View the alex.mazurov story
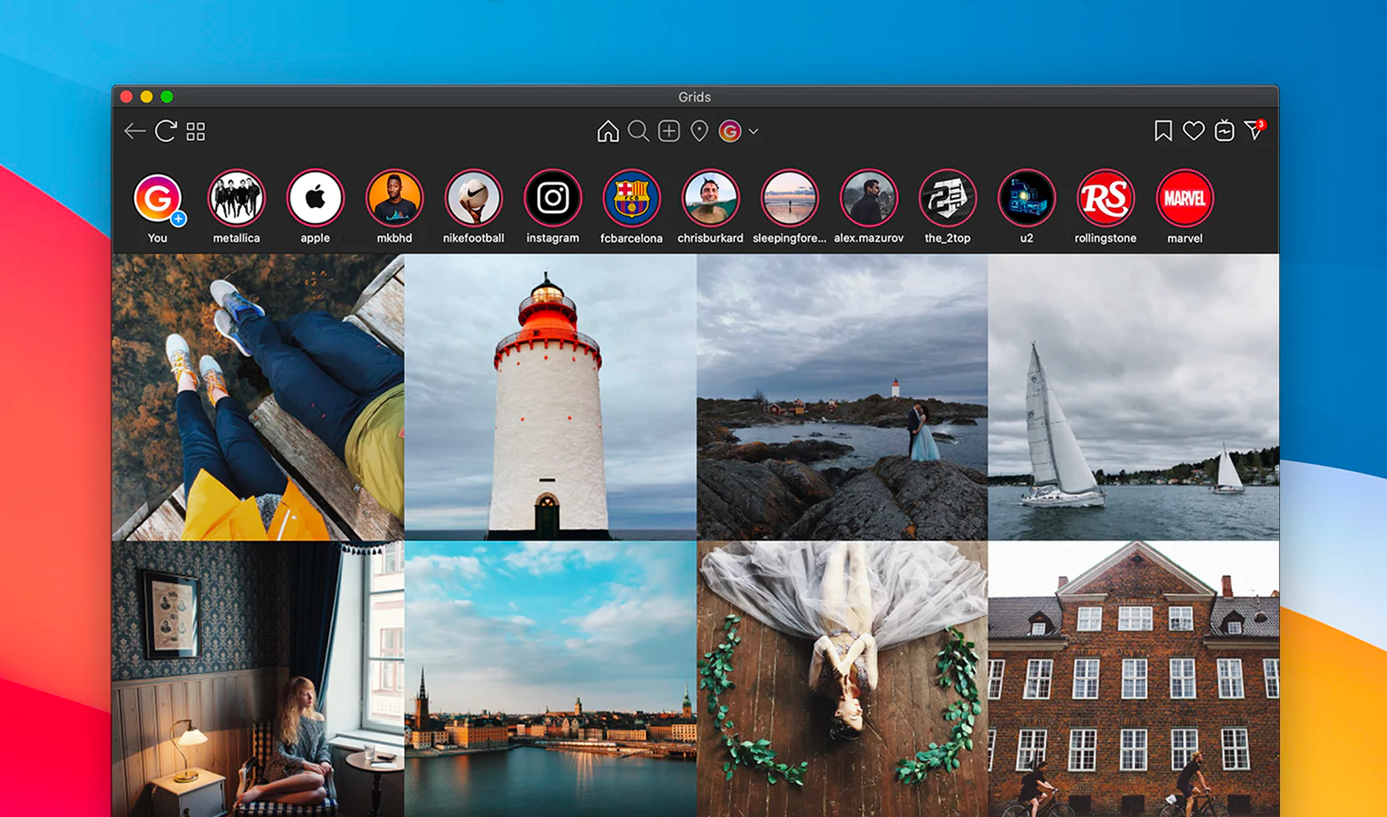1387x817 pixels. coord(869,198)
